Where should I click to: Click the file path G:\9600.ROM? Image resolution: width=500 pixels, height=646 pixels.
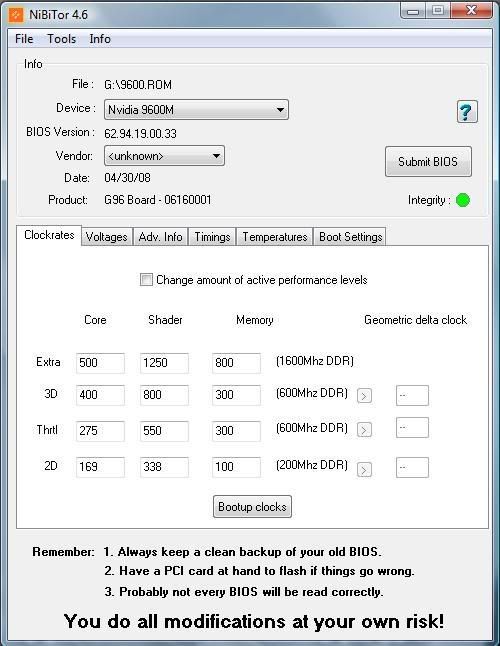click(x=138, y=85)
